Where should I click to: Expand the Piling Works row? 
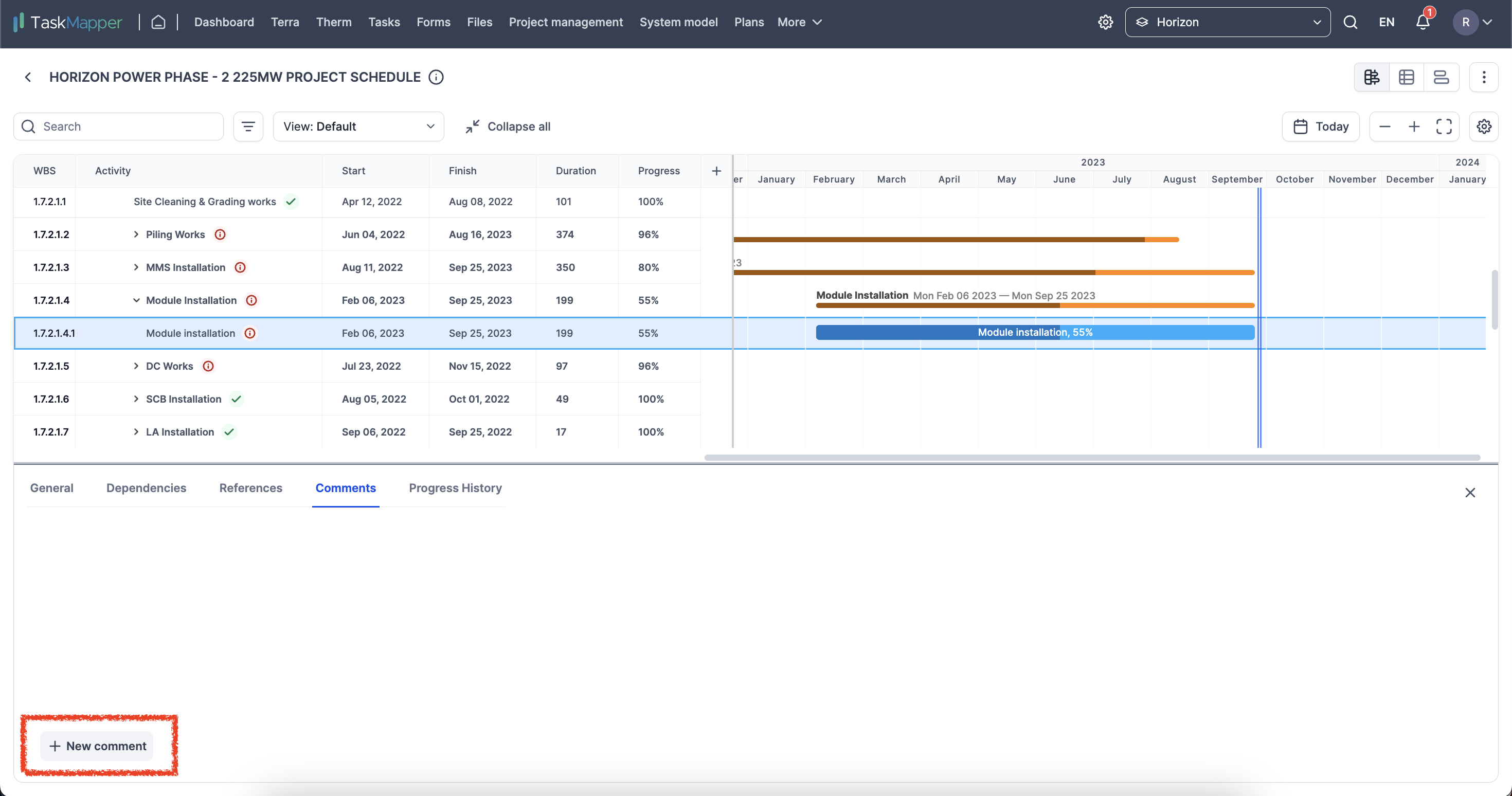(x=136, y=235)
